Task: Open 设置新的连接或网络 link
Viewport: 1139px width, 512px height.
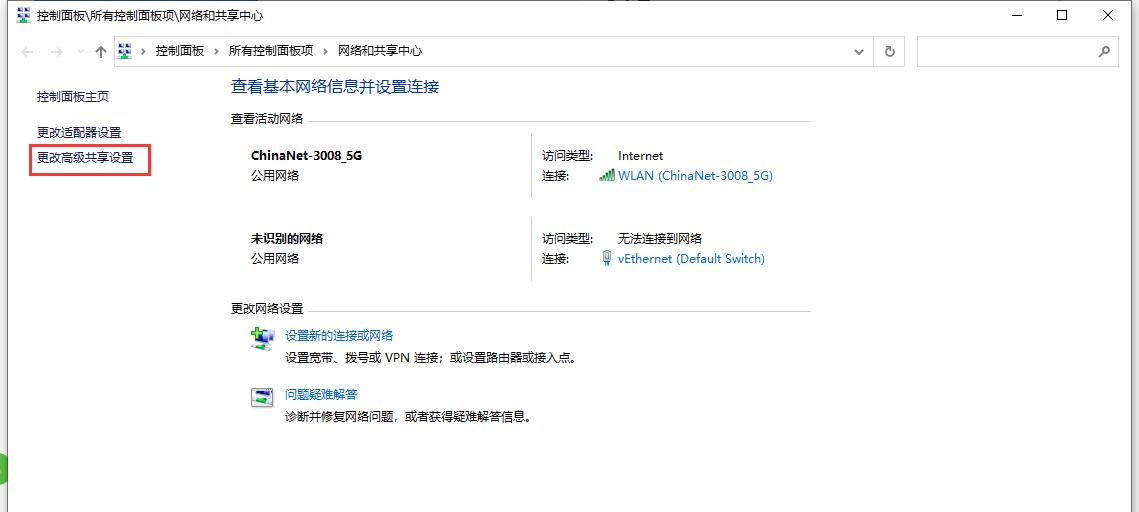Action: [339, 336]
